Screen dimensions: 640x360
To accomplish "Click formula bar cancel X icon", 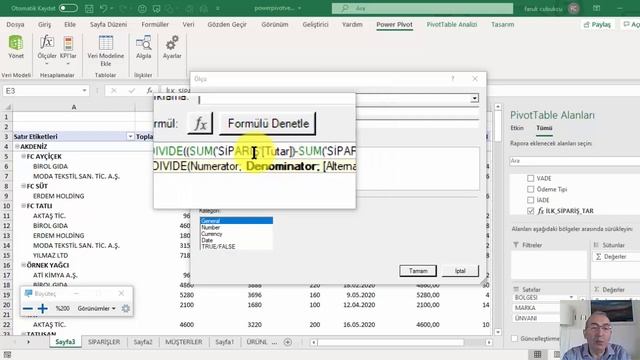I will point(114,91).
